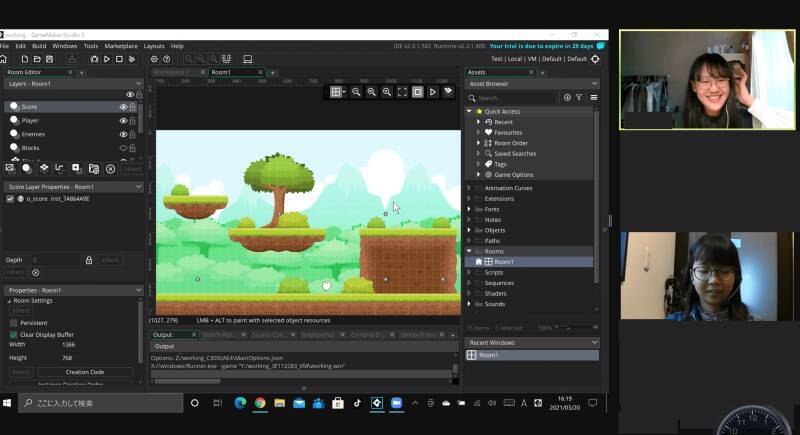The width and height of the screenshot is (800, 435).
Task: Collapse the Asset Browser header chevron
Action: tap(594, 84)
